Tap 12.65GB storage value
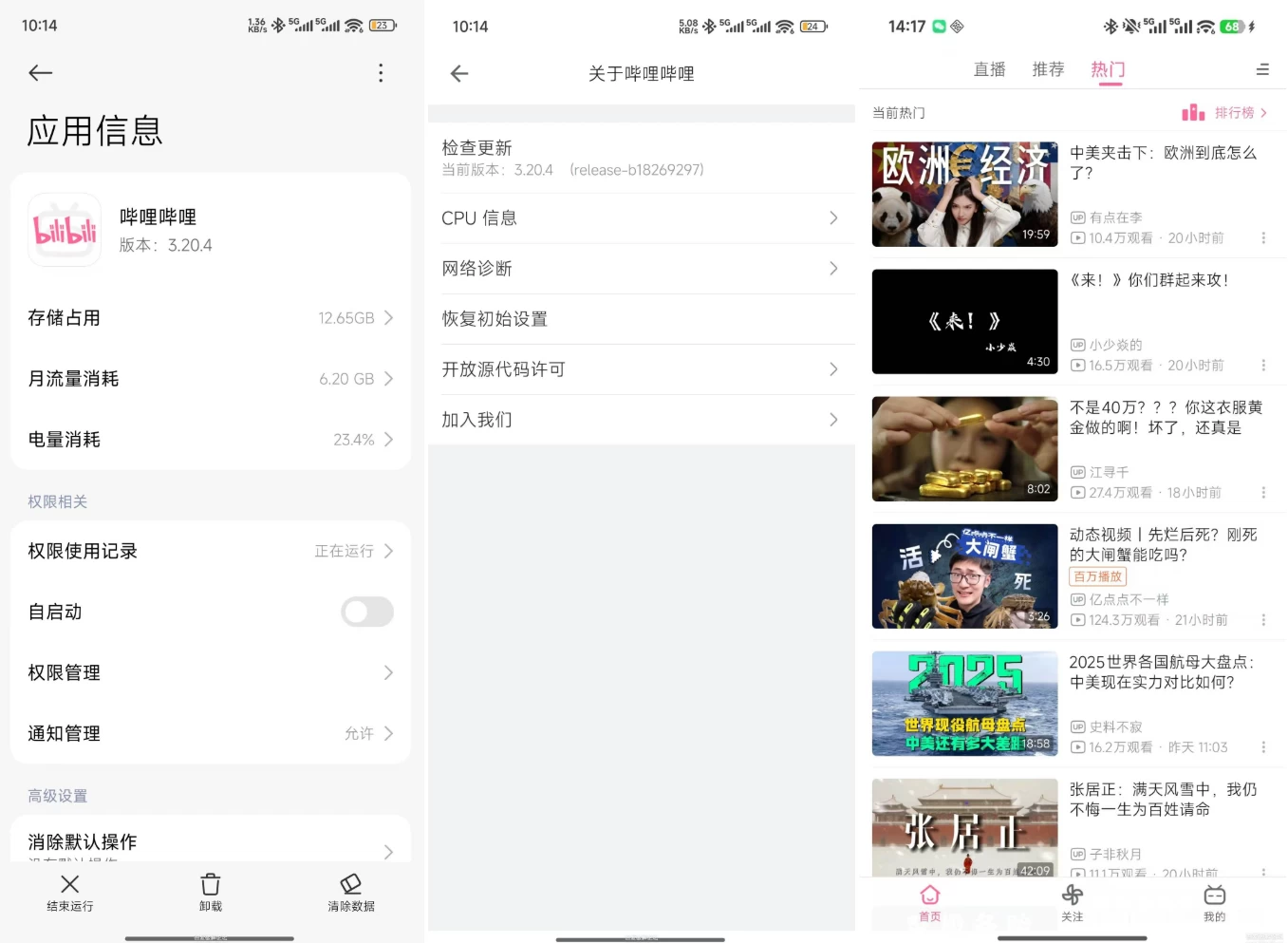 tap(346, 318)
